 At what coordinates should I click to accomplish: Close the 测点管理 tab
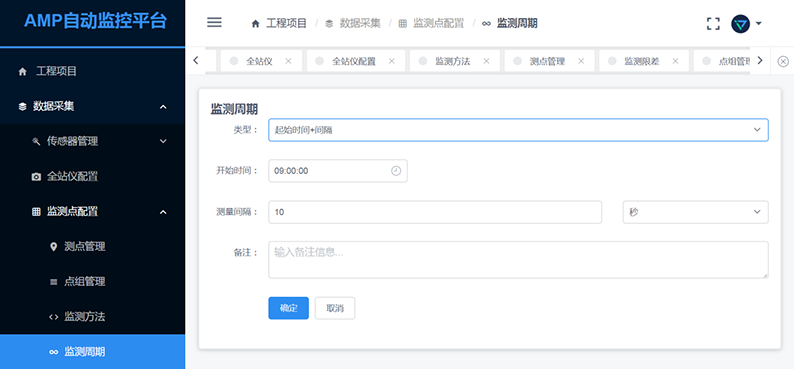click(581, 61)
